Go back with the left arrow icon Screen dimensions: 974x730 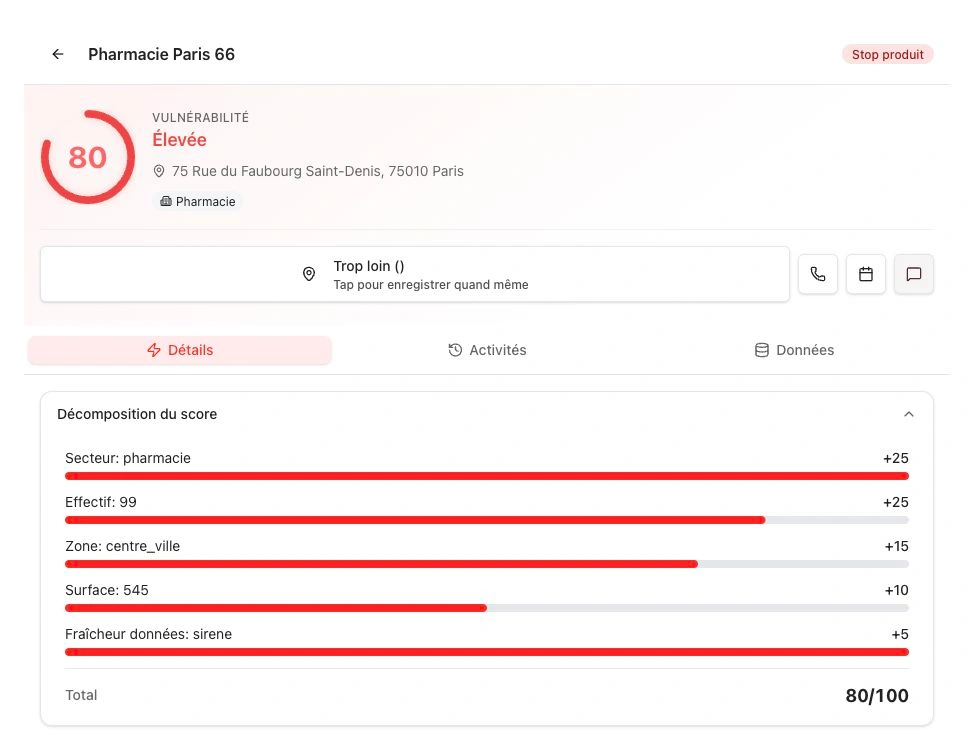click(58, 54)
